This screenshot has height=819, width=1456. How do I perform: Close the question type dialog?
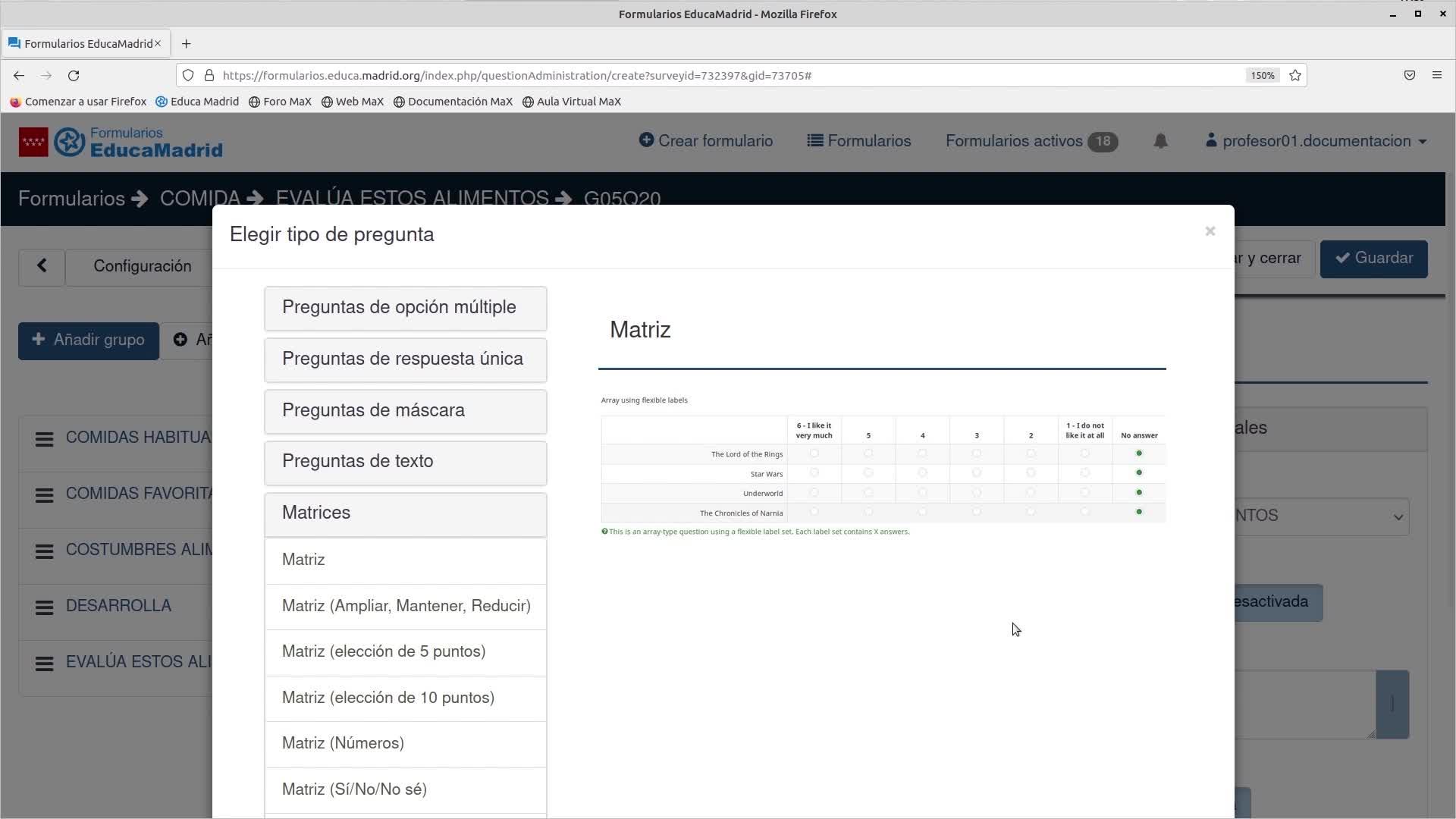[x=1210, y=231]
